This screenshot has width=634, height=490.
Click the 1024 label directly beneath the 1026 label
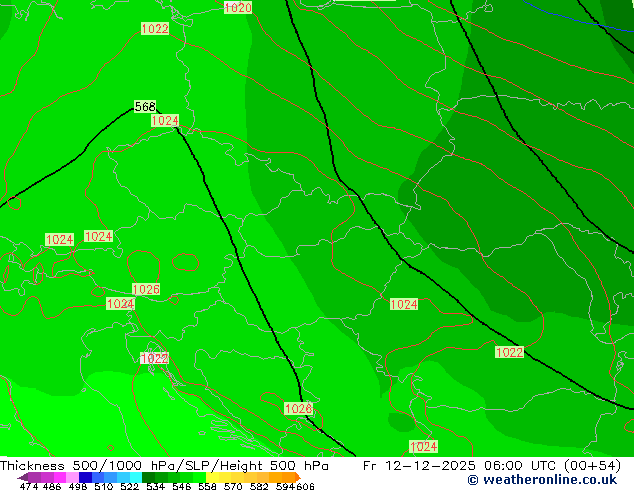point(120,304)
